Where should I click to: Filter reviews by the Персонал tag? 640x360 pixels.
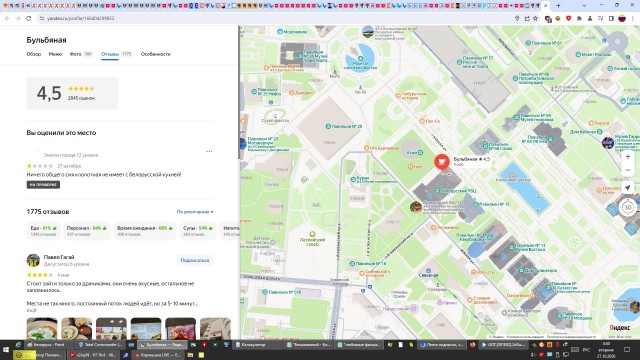click(x=87, y=231)
